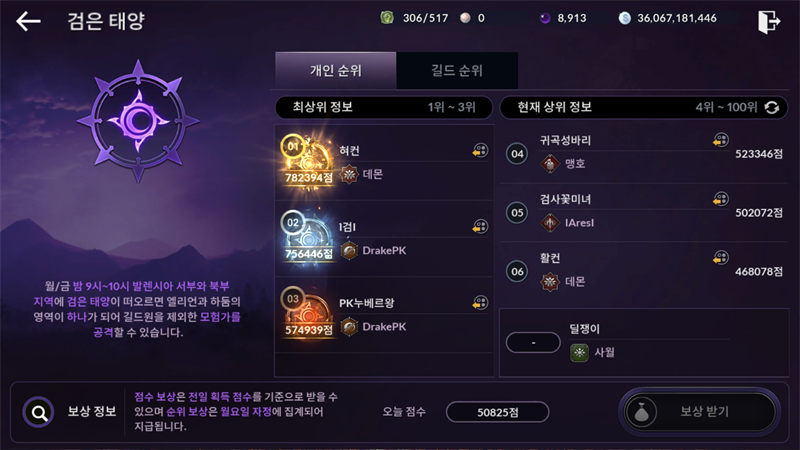View profile icon for PK누베르왕

[x=480, y=303]
